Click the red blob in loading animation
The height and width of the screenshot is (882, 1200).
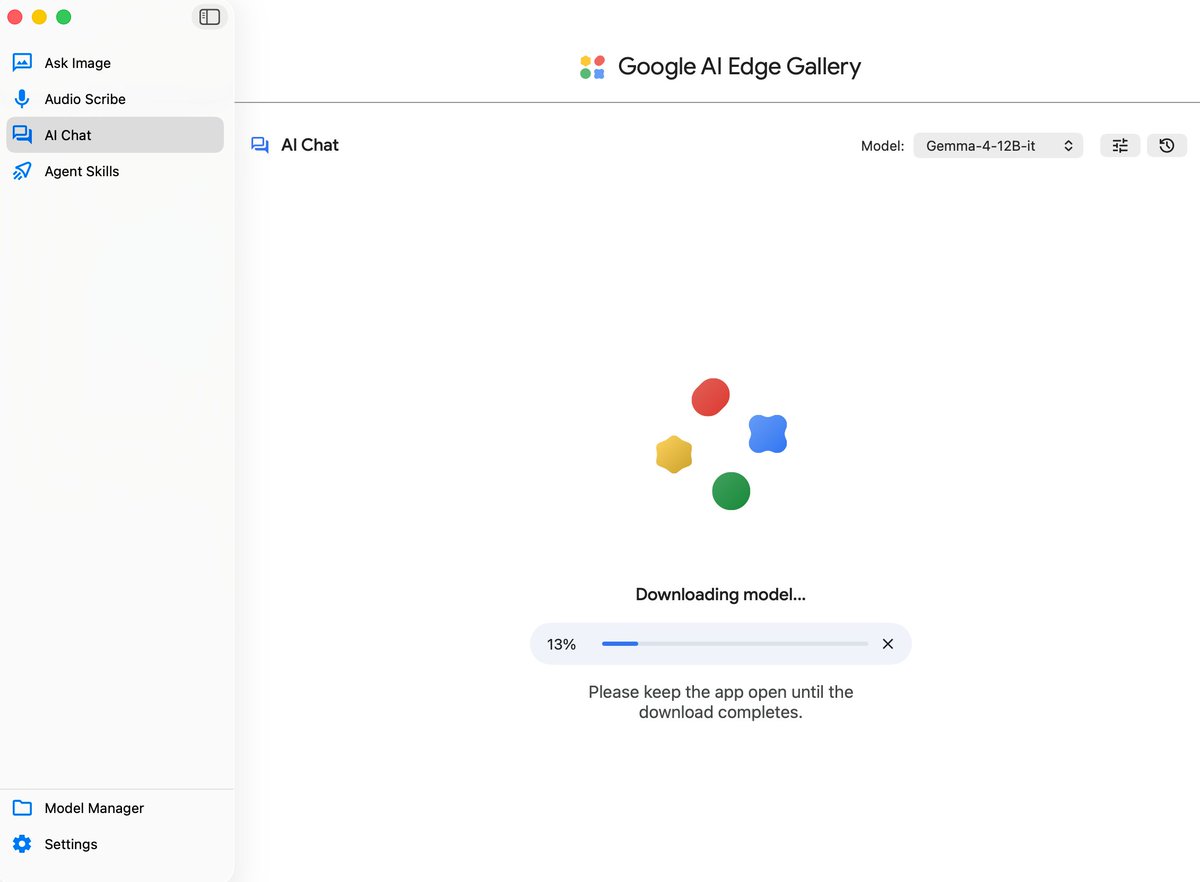click(711, 397)
